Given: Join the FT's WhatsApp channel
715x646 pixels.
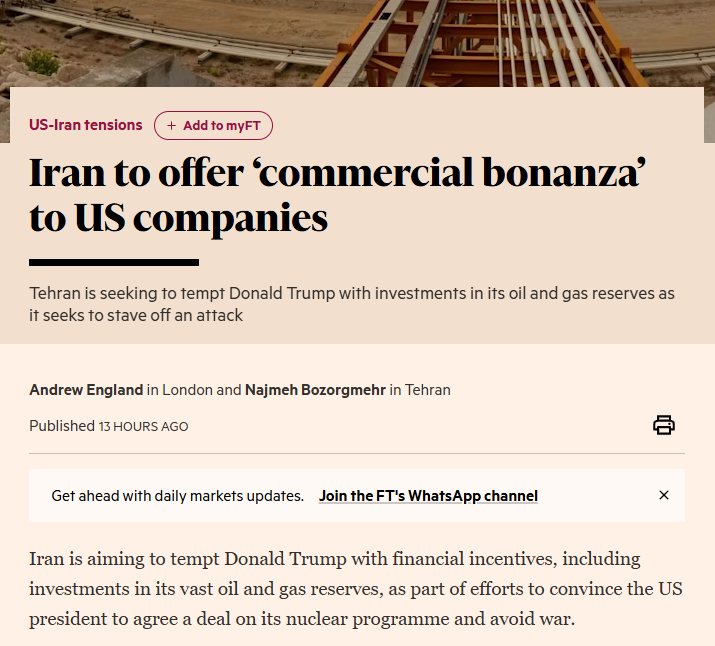Looking at the screenshot, I should (x=428, y=496).
